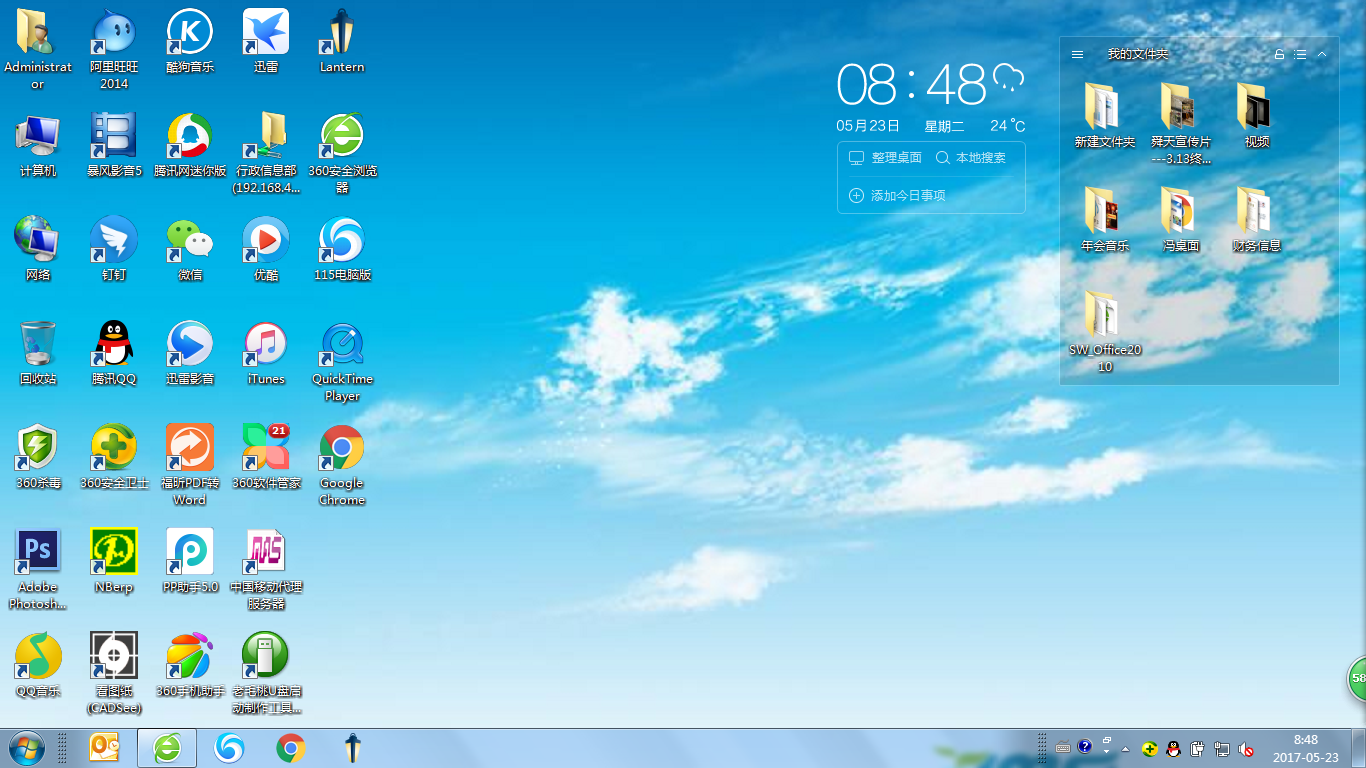This screenshot has width=1366, height=768.
Task: Collapse the 我的文件夹 panel with the chevron
Action: pos(1322,54)
